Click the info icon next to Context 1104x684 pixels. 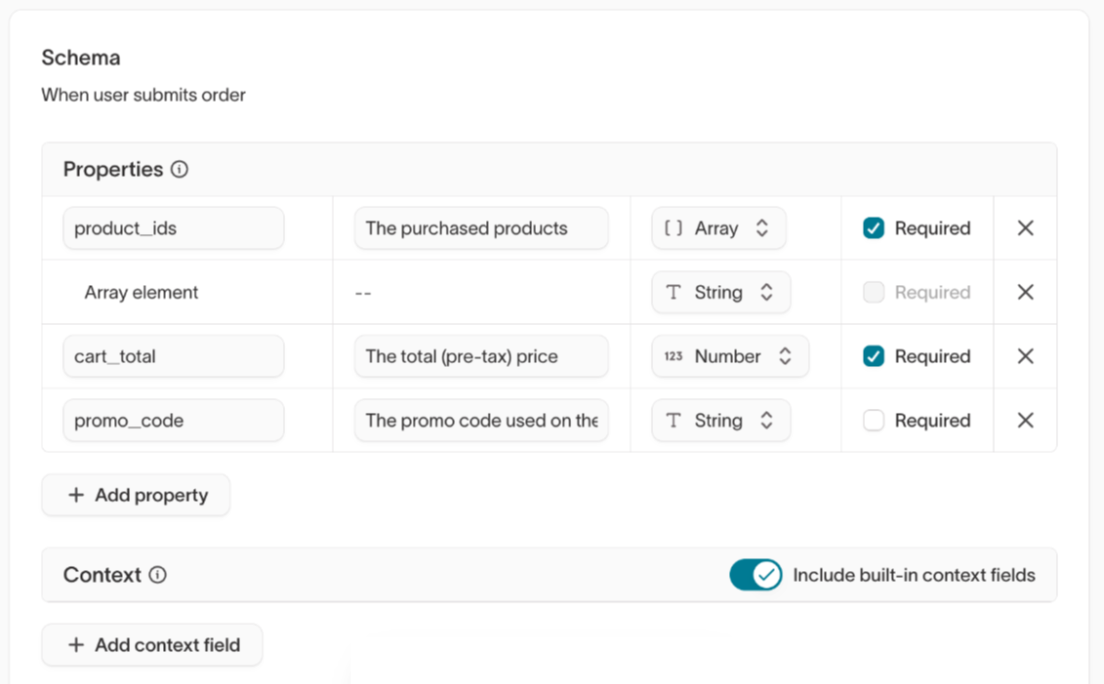coord(157,575)
